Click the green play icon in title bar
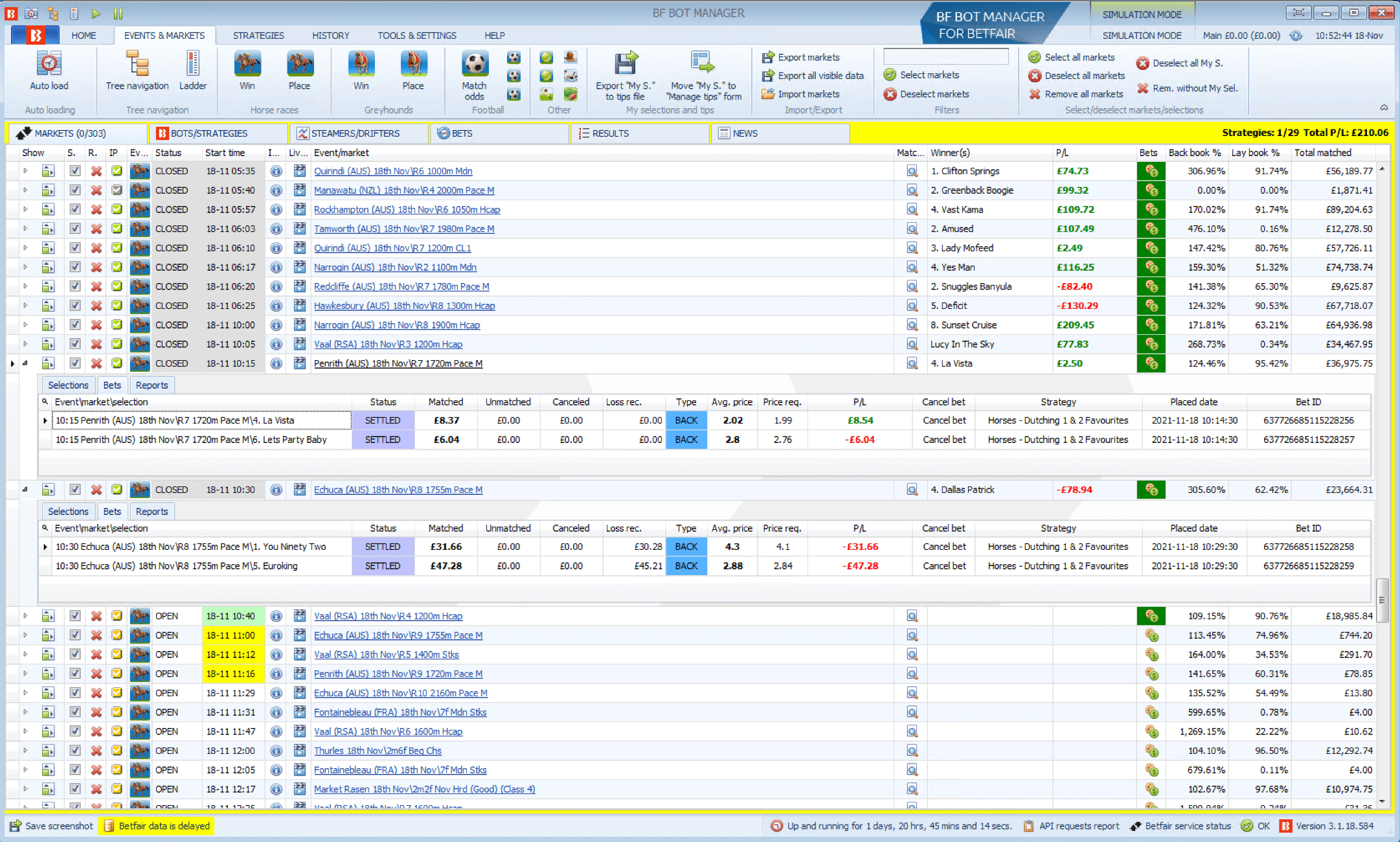Screen dimensions: 1400x842 click(x=96, y=13)
